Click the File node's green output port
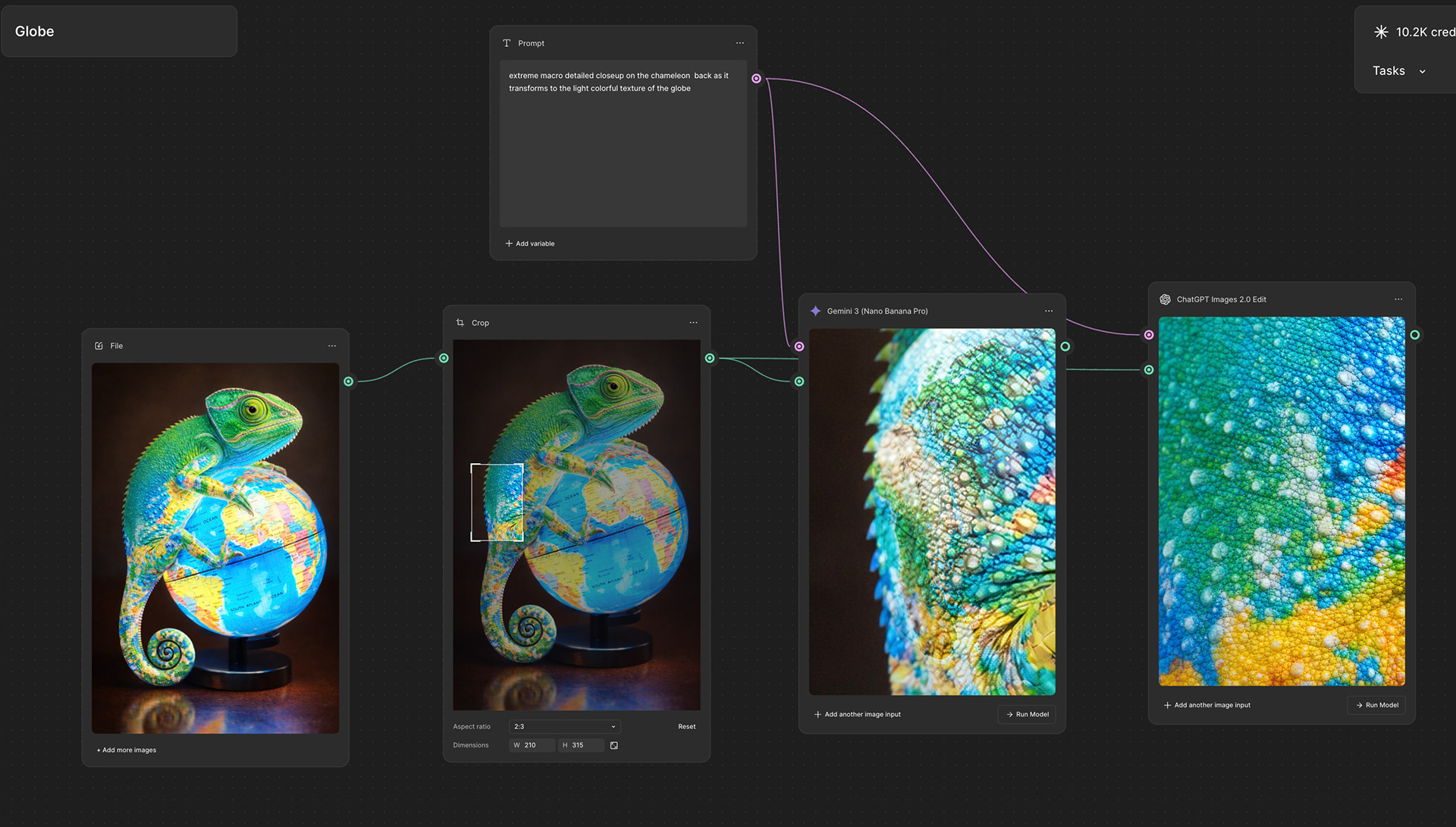The image size is (1456, 827). pos(348,381)
